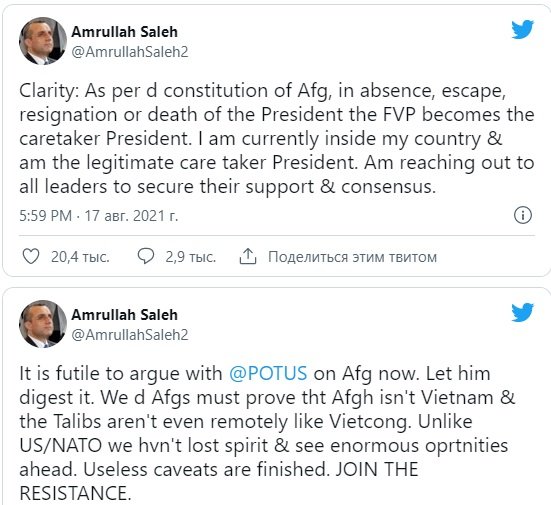Open replies via speech bubble icon
Screen dimensions: 551x505
click(x=145, y=256)
